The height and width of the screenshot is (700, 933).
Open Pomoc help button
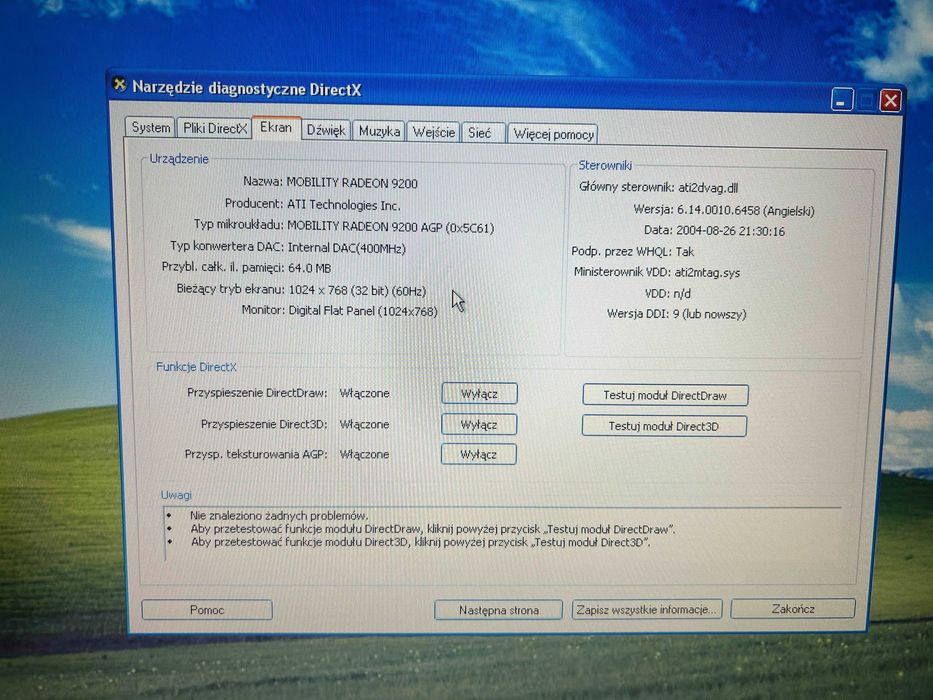point(206,610)
